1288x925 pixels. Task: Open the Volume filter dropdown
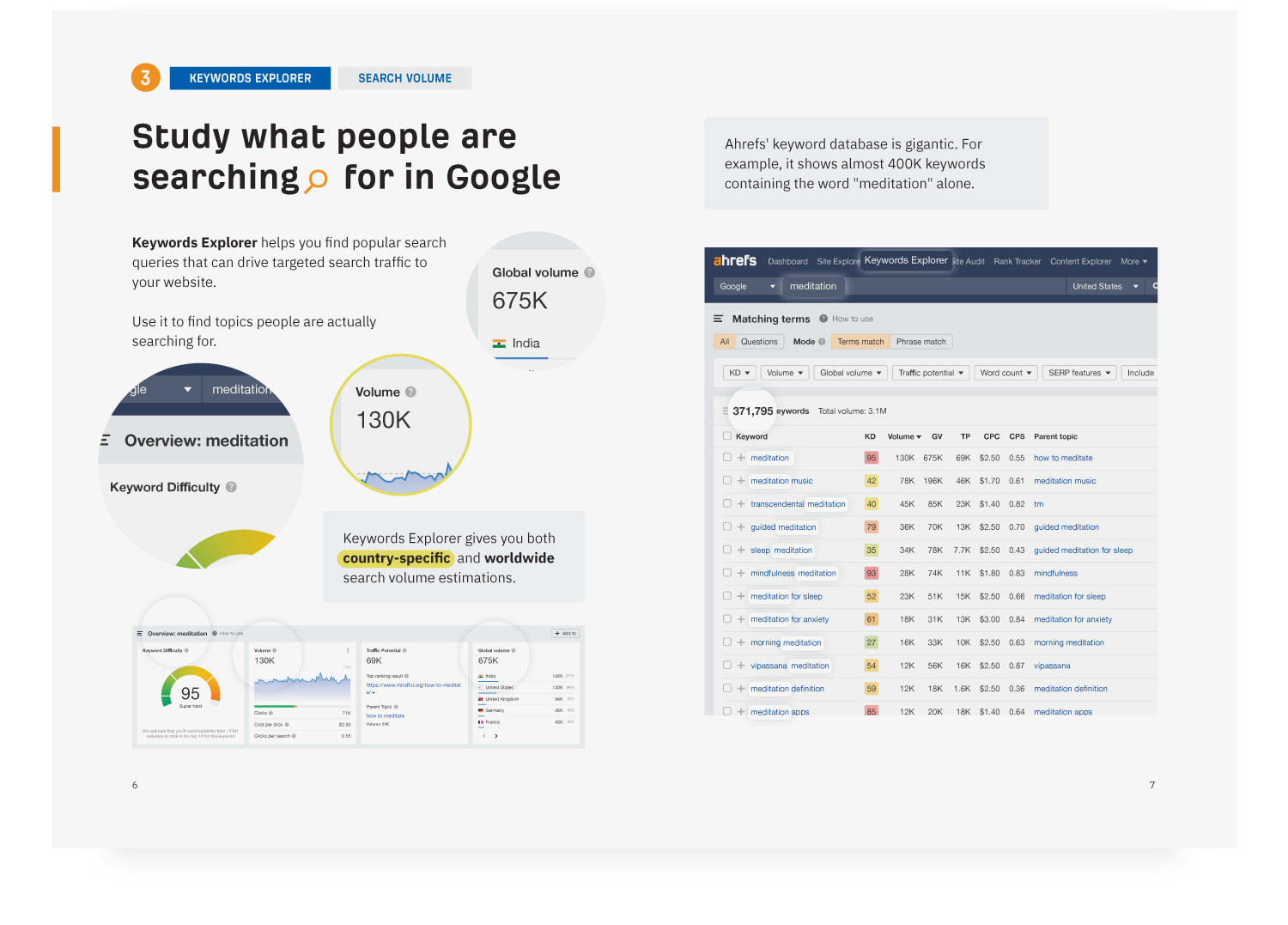point(785,373)
